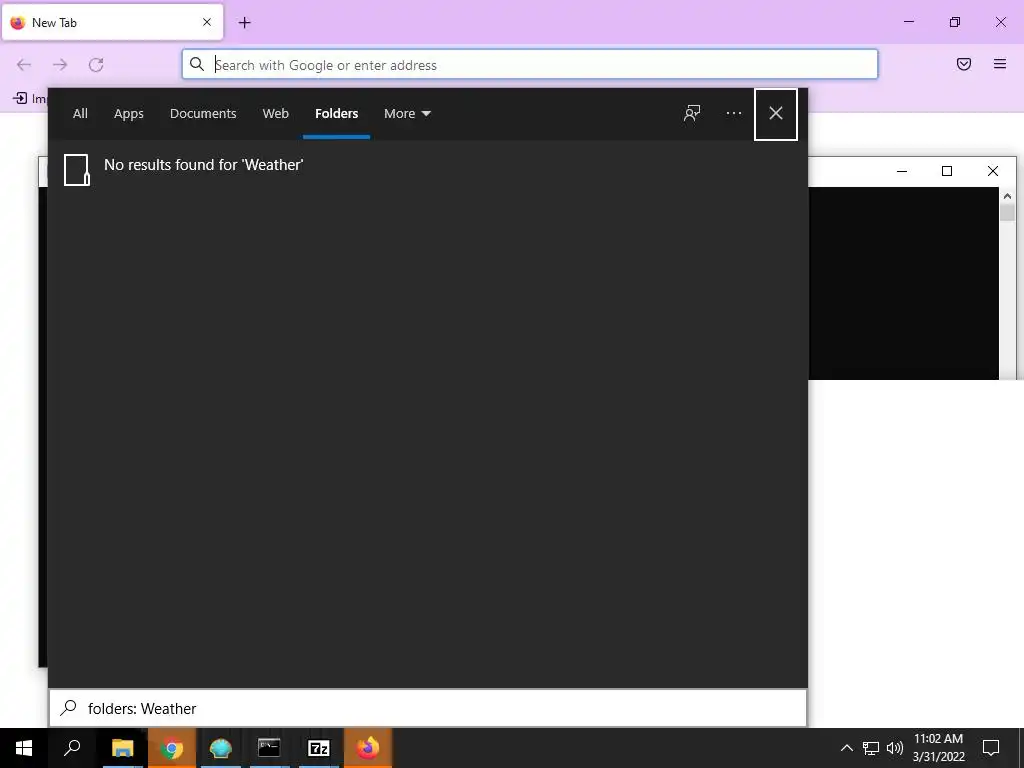Expand the More filters dropdown

(x=407, y=114)
